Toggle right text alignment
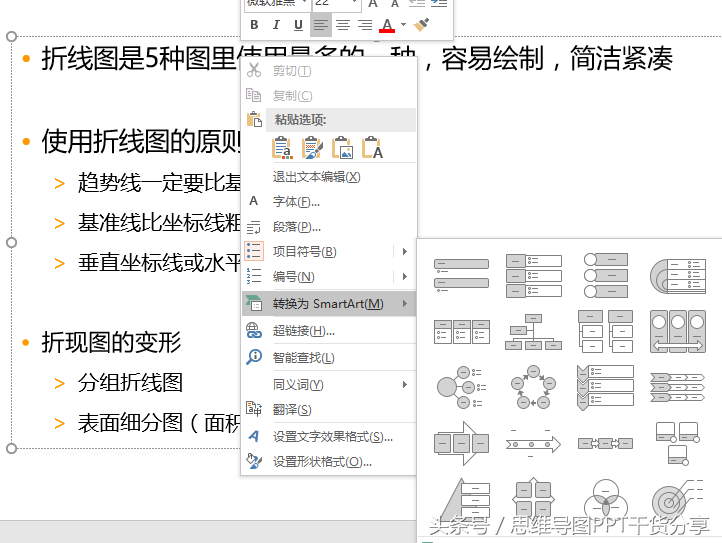The width and height of the screenshot is (722, 543). click(x=365, y=25)
